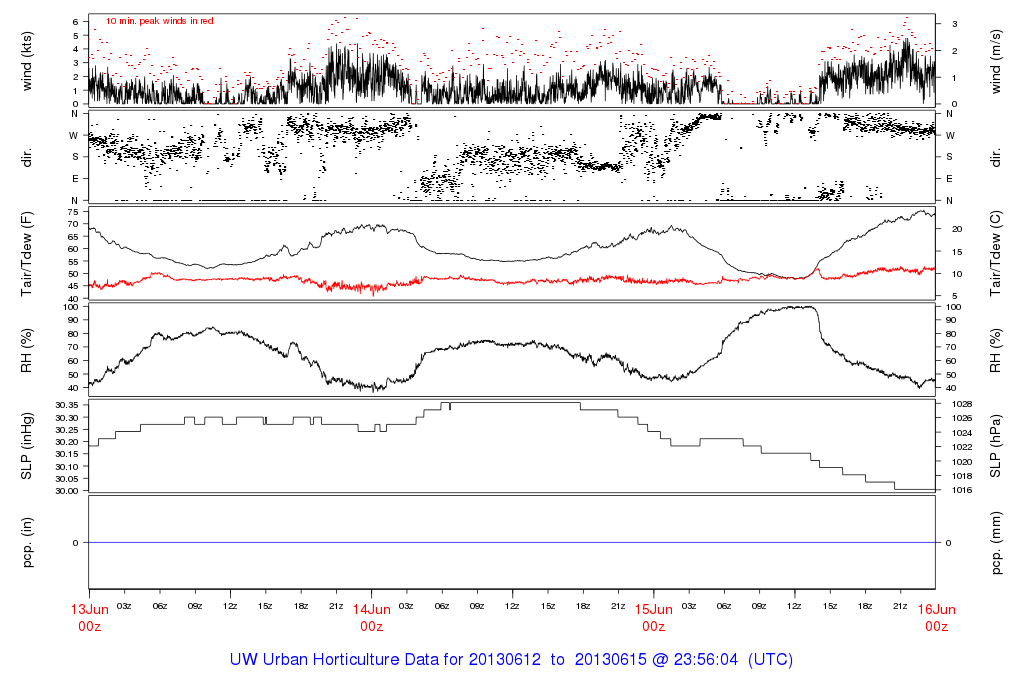The image size is (1024, 700).
Task: Click the '30.00' pressure tick value
Action: (67, 491)
